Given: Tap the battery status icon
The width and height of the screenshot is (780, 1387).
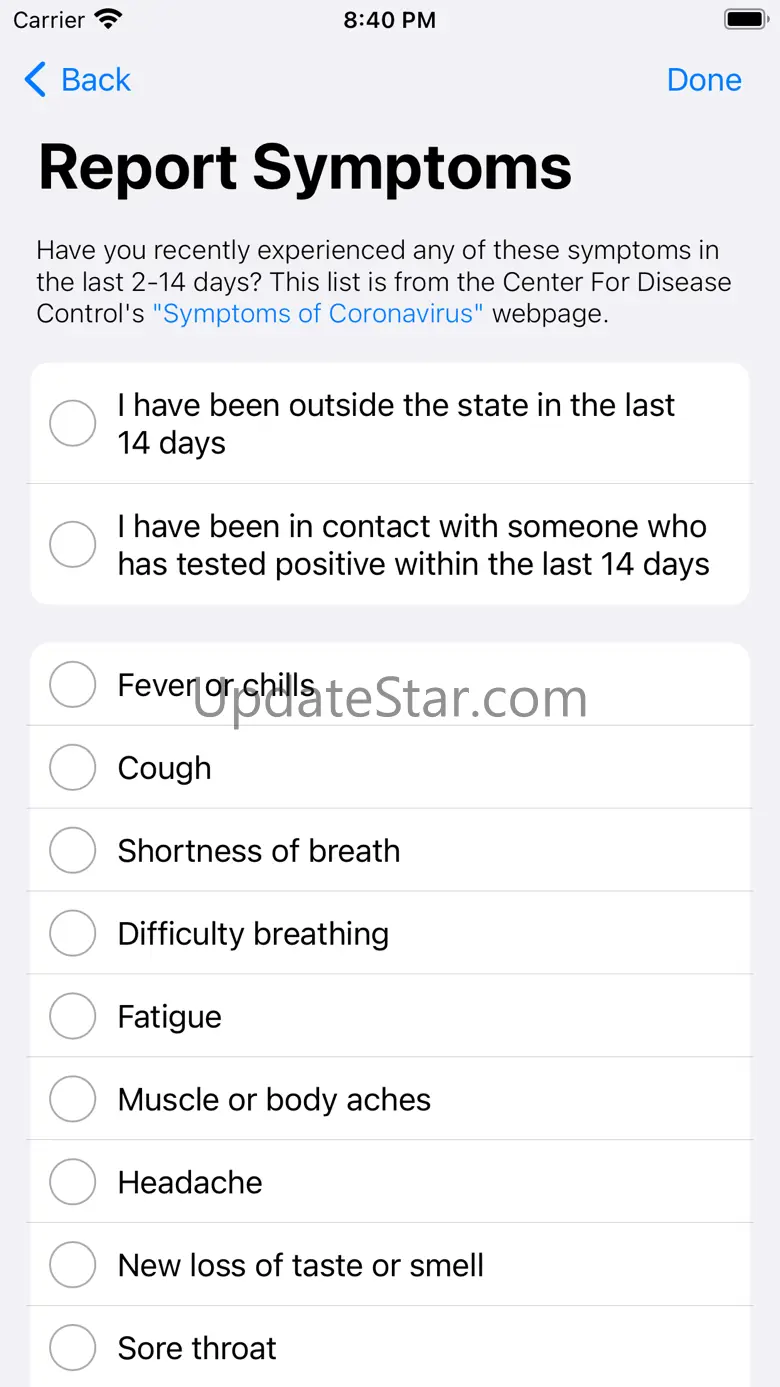Looking at the screenshot, I should tap(745, 19).
